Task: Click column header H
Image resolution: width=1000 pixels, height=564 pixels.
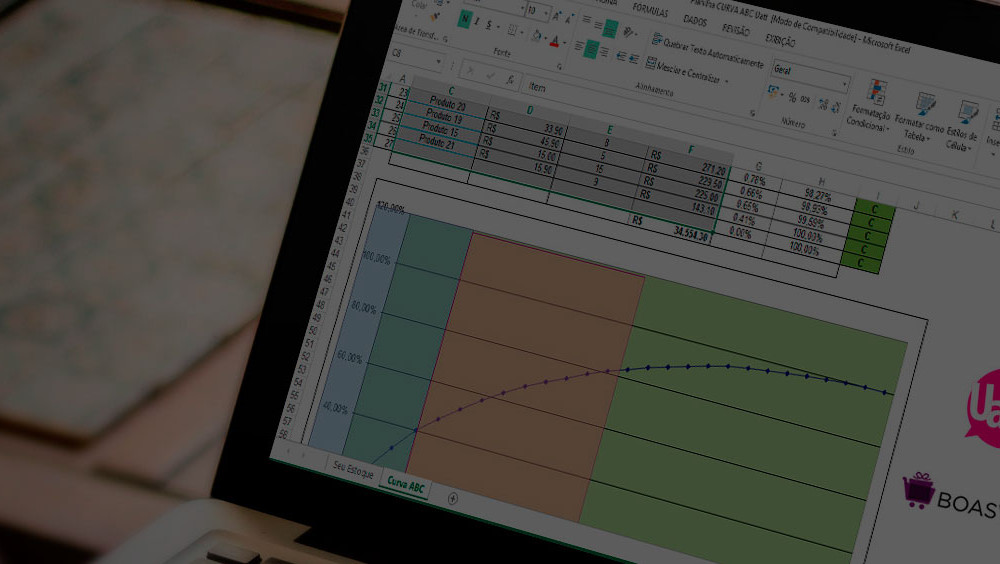Action: (x=821, y=182)
